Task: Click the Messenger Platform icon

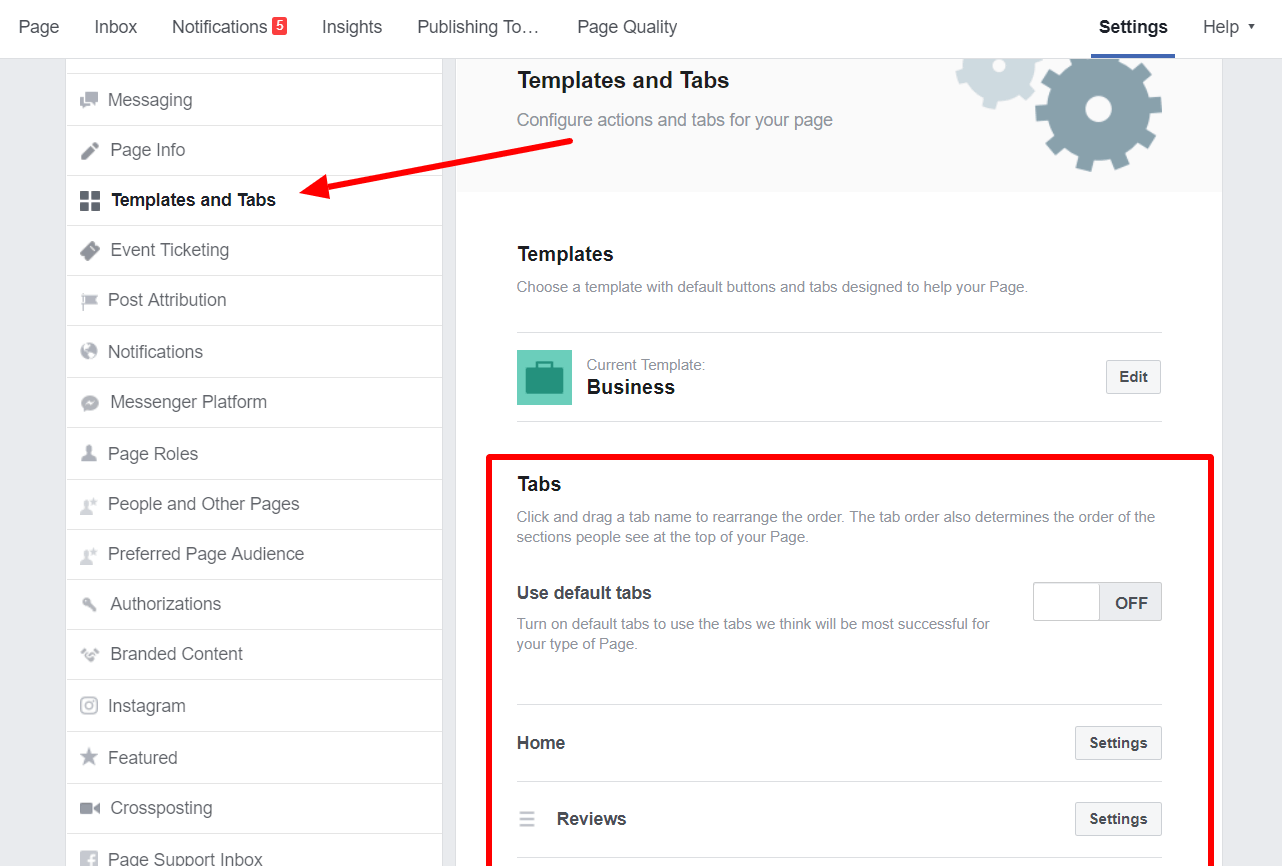Action: (x=90, y=403)
